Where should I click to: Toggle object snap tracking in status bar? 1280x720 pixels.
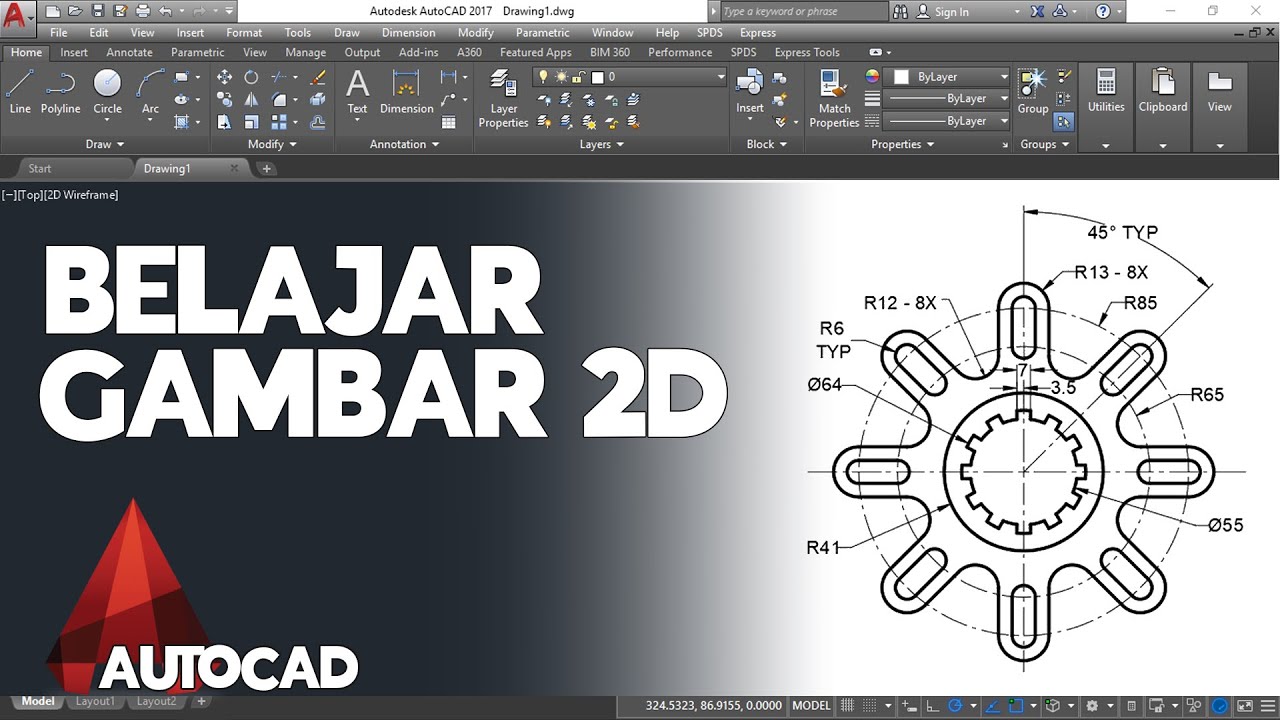click(x=990, y=705)
